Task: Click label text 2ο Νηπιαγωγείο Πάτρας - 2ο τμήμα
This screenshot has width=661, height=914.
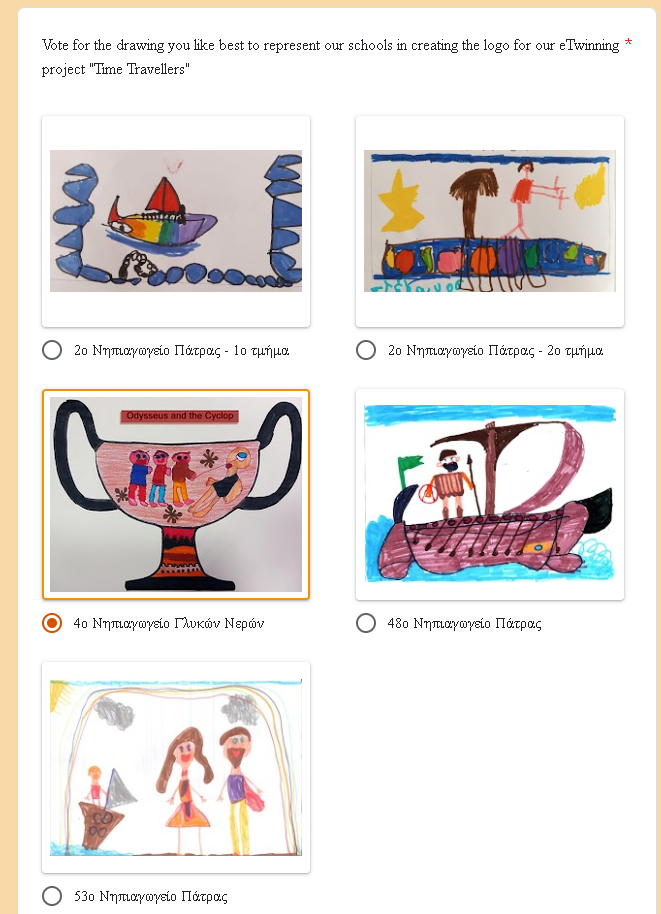Action: click(x=495, y=350)
